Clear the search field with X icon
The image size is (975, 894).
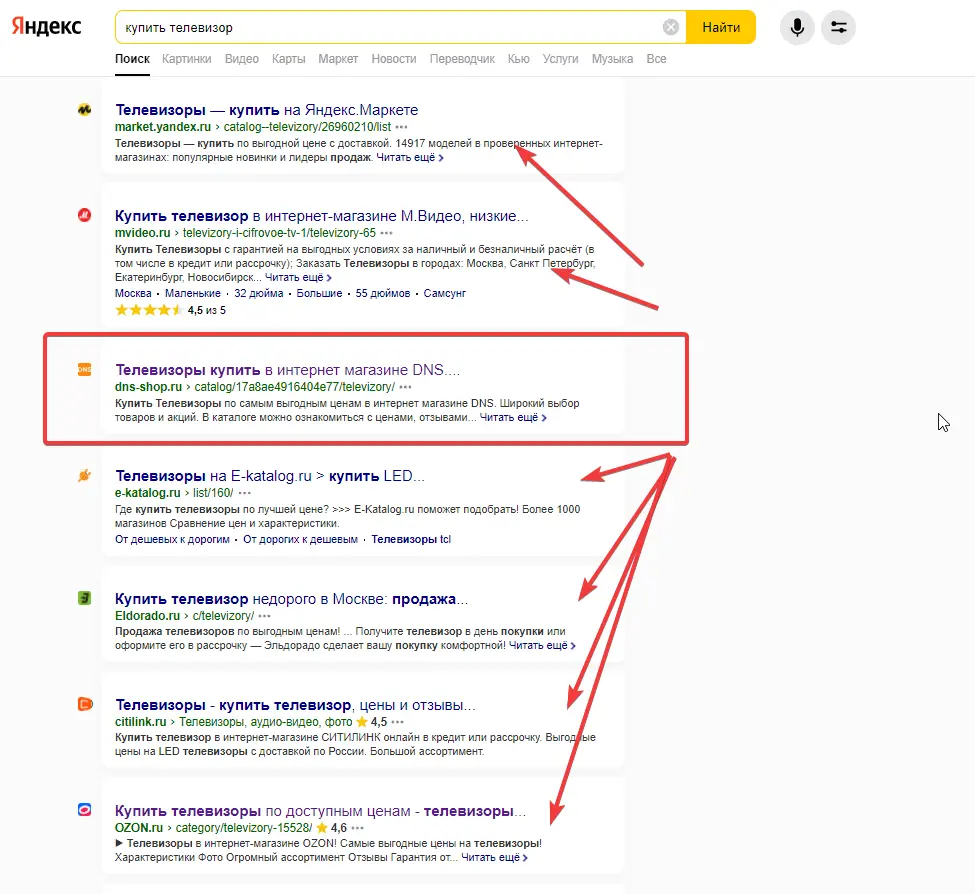click(671, 27)
